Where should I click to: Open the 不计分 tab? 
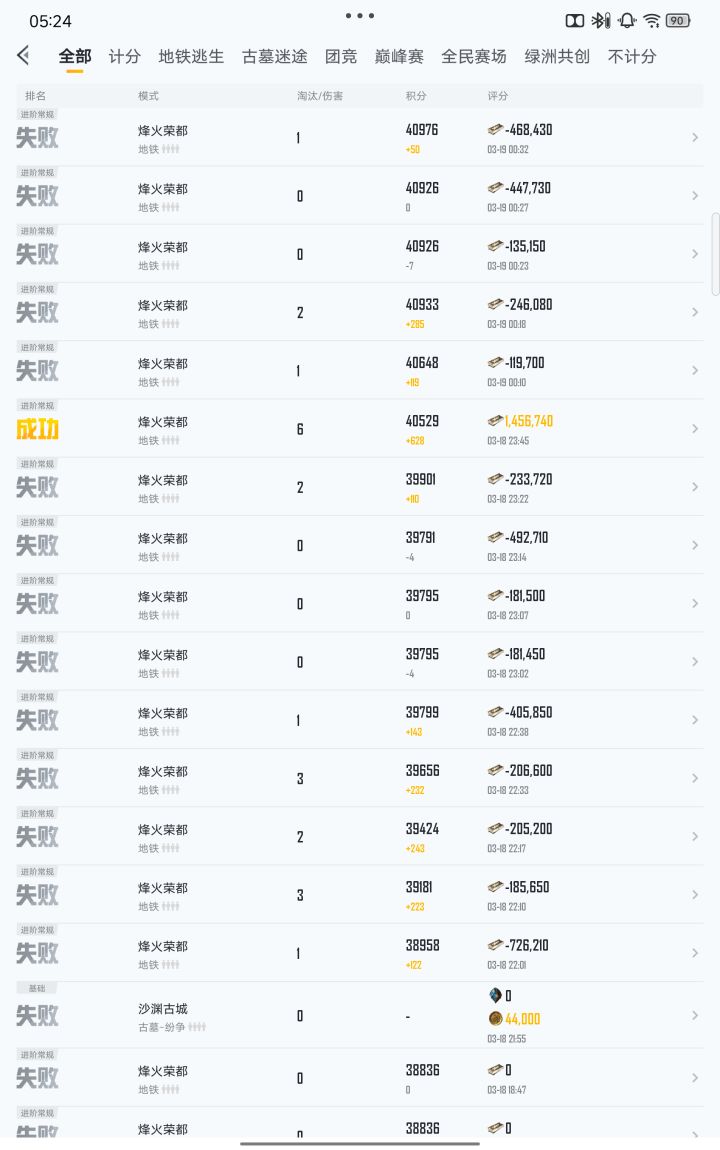(632, 57)
